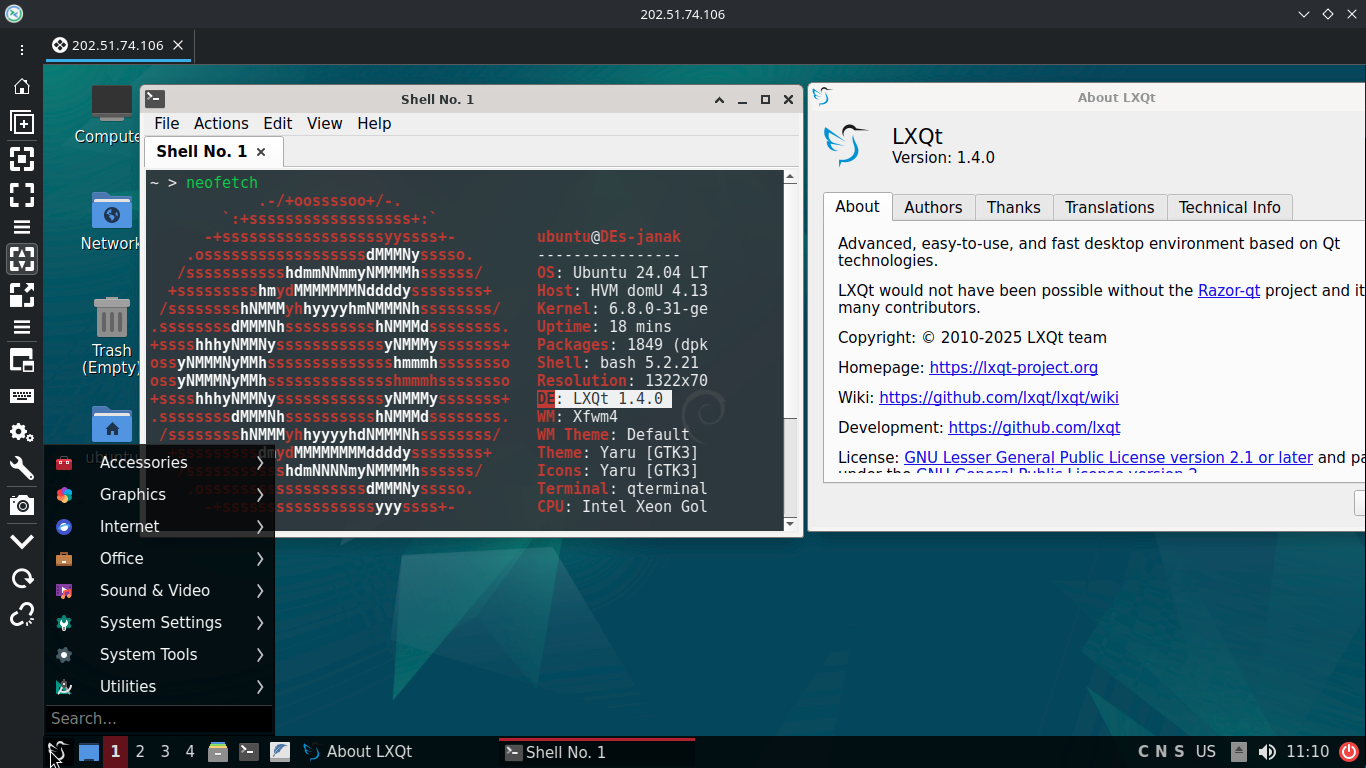Expand the System Settings submenu
The height and width of the screenshot is (768, 1366).
(x=160, y=622)
